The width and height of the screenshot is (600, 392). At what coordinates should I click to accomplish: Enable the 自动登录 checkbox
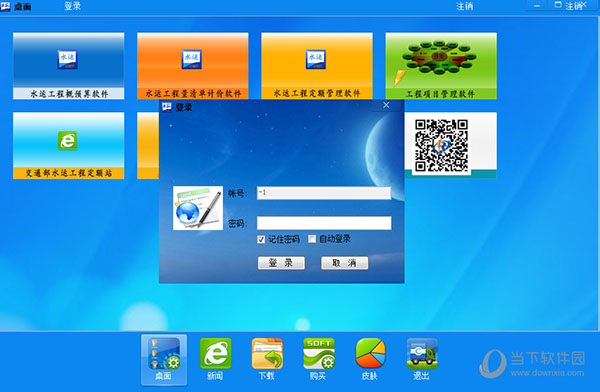pos(312,239)
